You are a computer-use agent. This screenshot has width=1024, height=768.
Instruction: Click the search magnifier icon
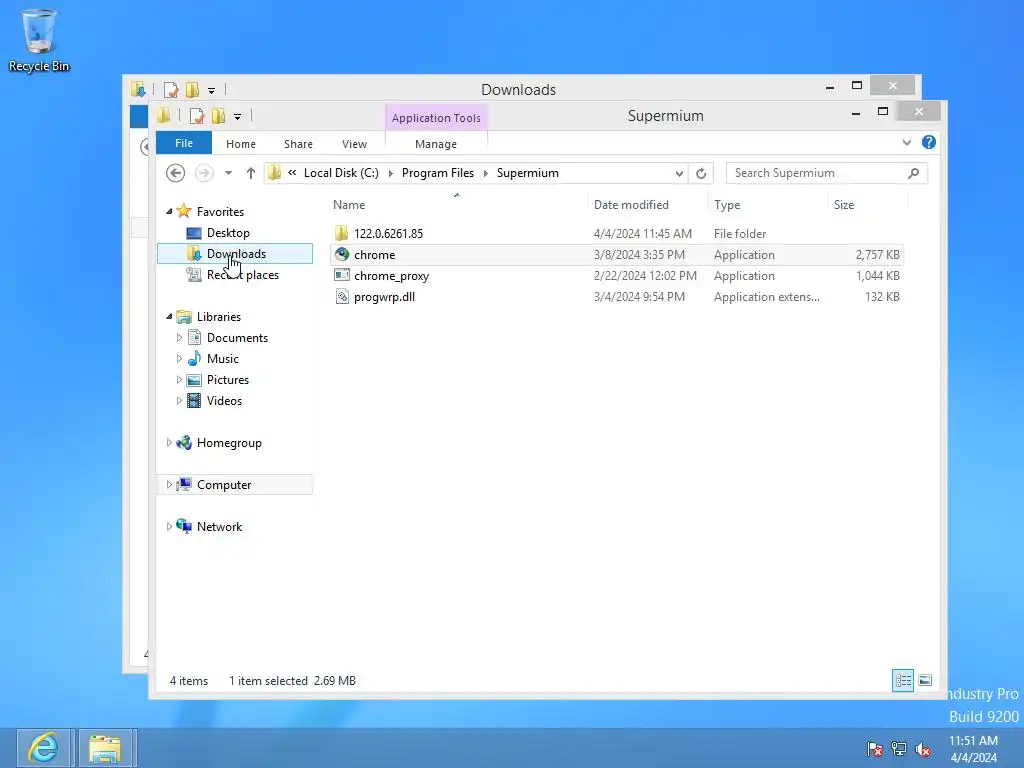(914, 173)
